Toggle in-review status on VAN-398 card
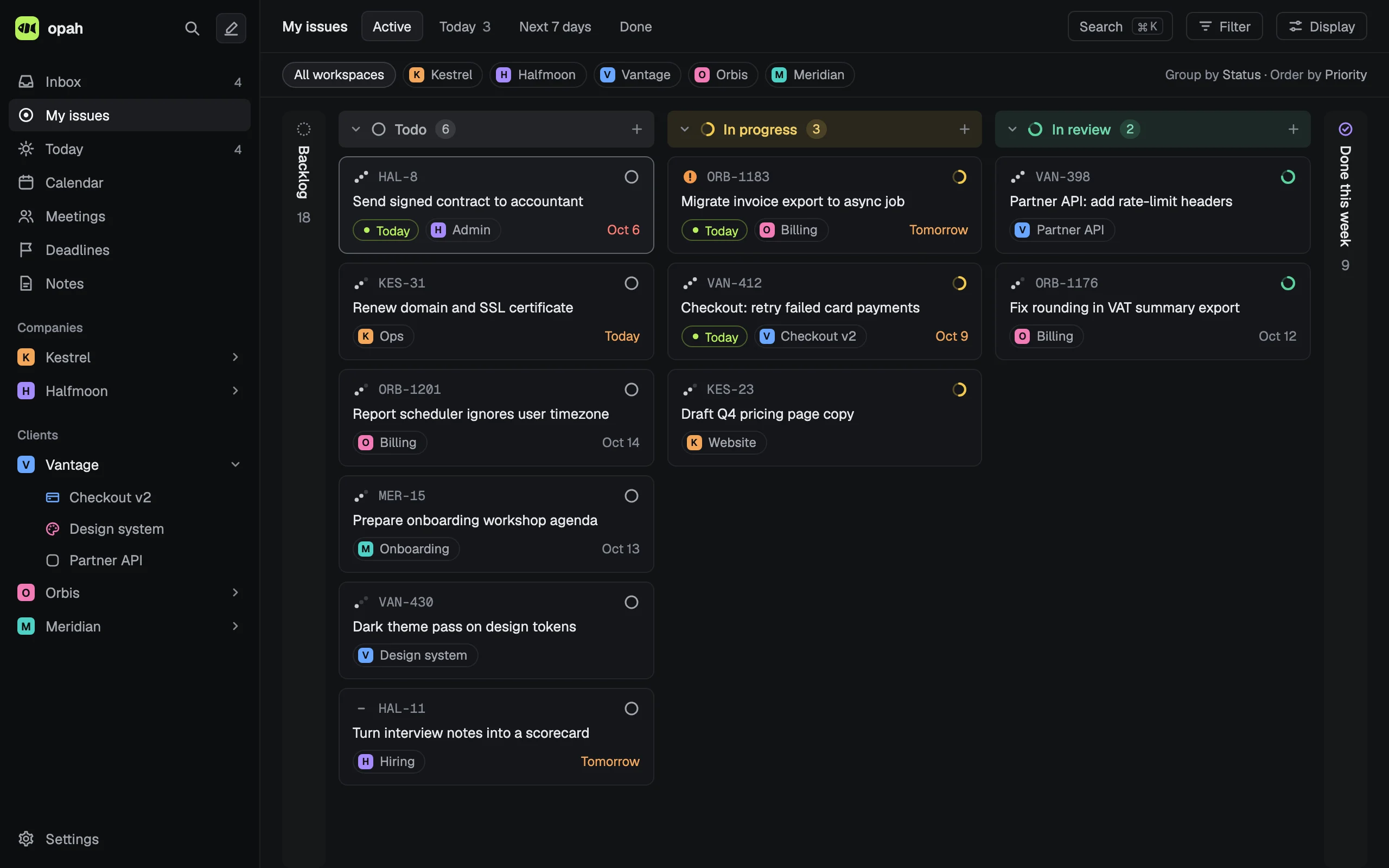 click(x=1288, y=177)
